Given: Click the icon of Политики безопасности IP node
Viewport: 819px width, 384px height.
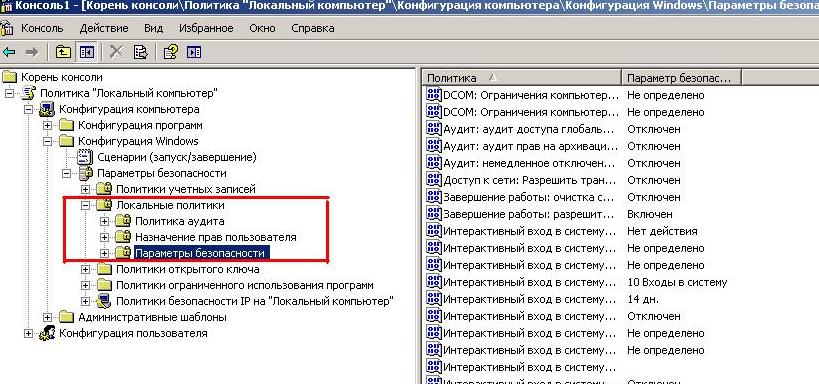Looking at the screenshot, I should tap(104, 301).
